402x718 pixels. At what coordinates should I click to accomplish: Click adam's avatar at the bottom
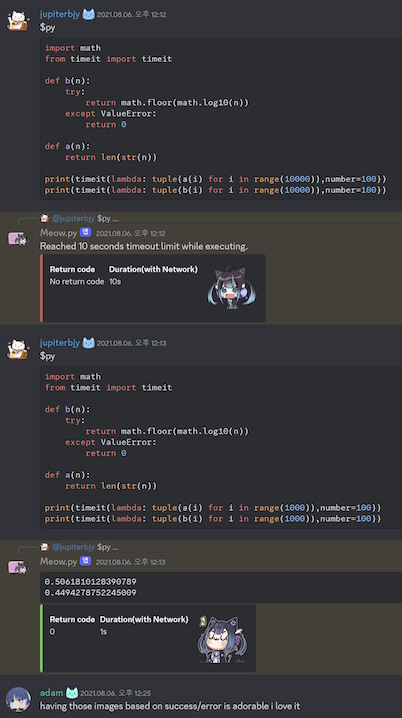pos(18,699)
